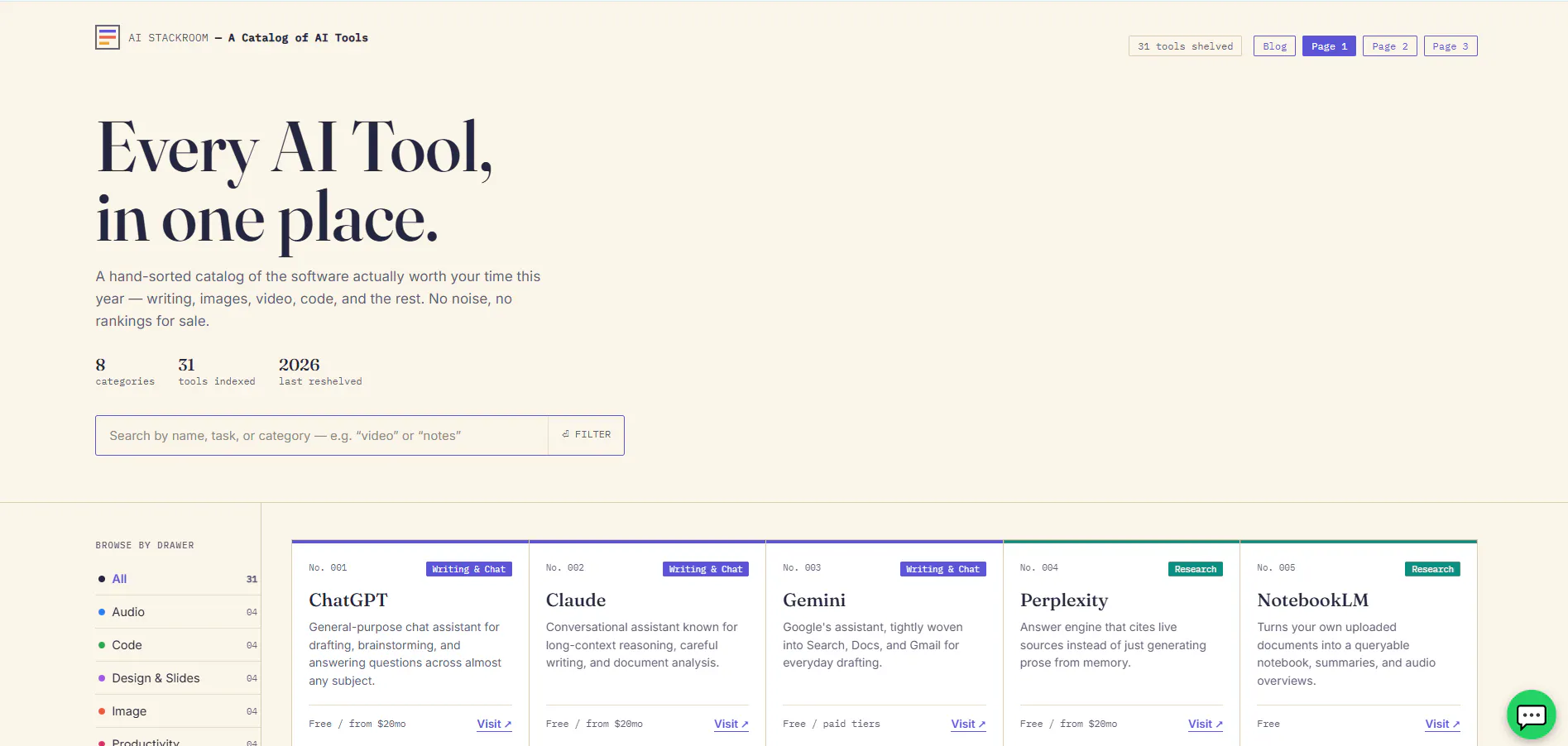Select the Image drawer
The width and height of the screenshot is (1568, 746).
click(x=178, y=711)
